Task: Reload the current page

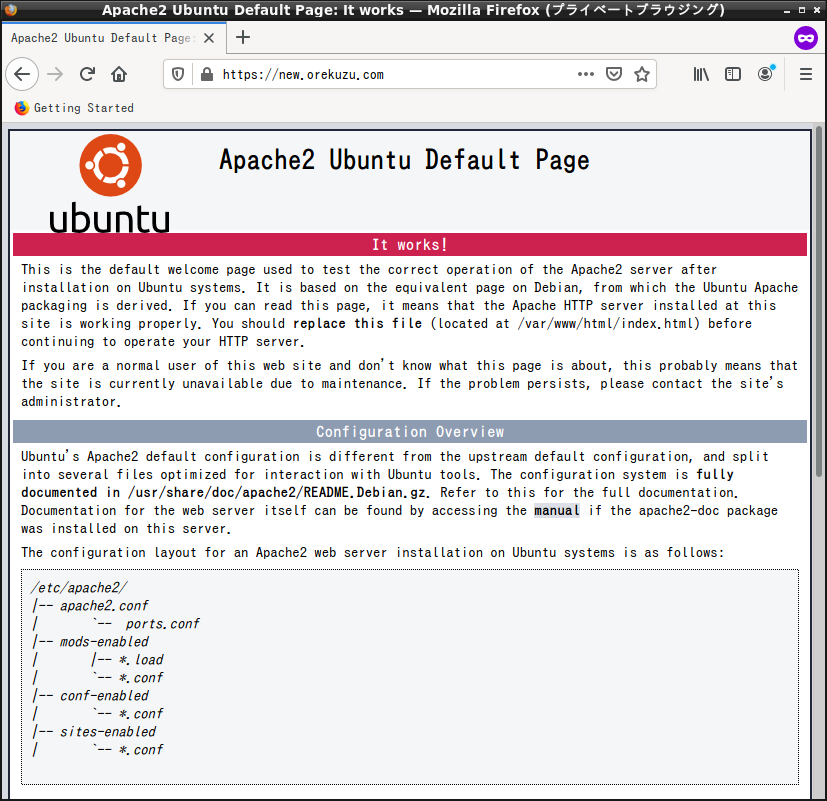Action: pos(87,74)
